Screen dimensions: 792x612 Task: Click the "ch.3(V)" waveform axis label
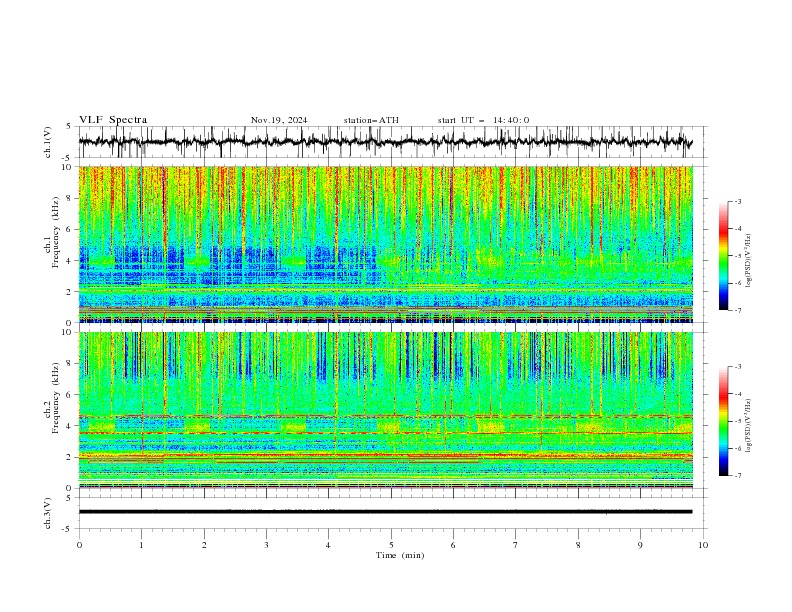tap(48, 513)
